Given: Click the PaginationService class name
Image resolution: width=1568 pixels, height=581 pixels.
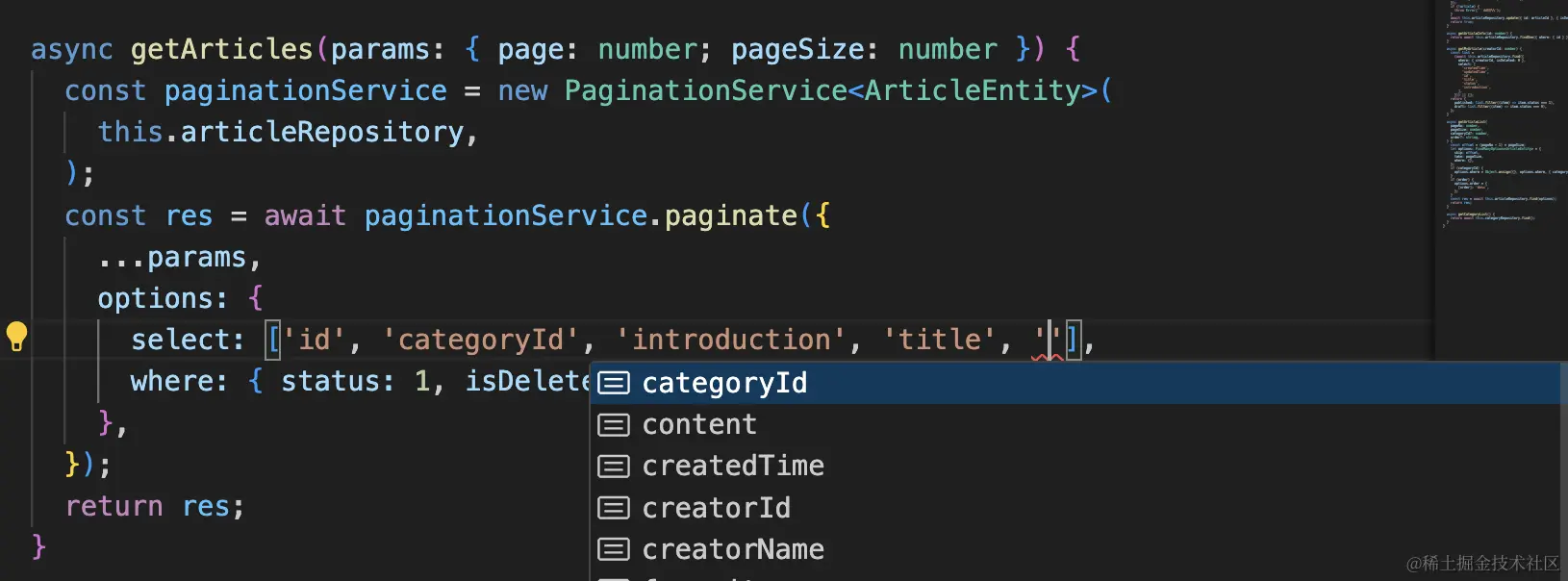Looking at the screenshot, I should click(x=706, y=90).
